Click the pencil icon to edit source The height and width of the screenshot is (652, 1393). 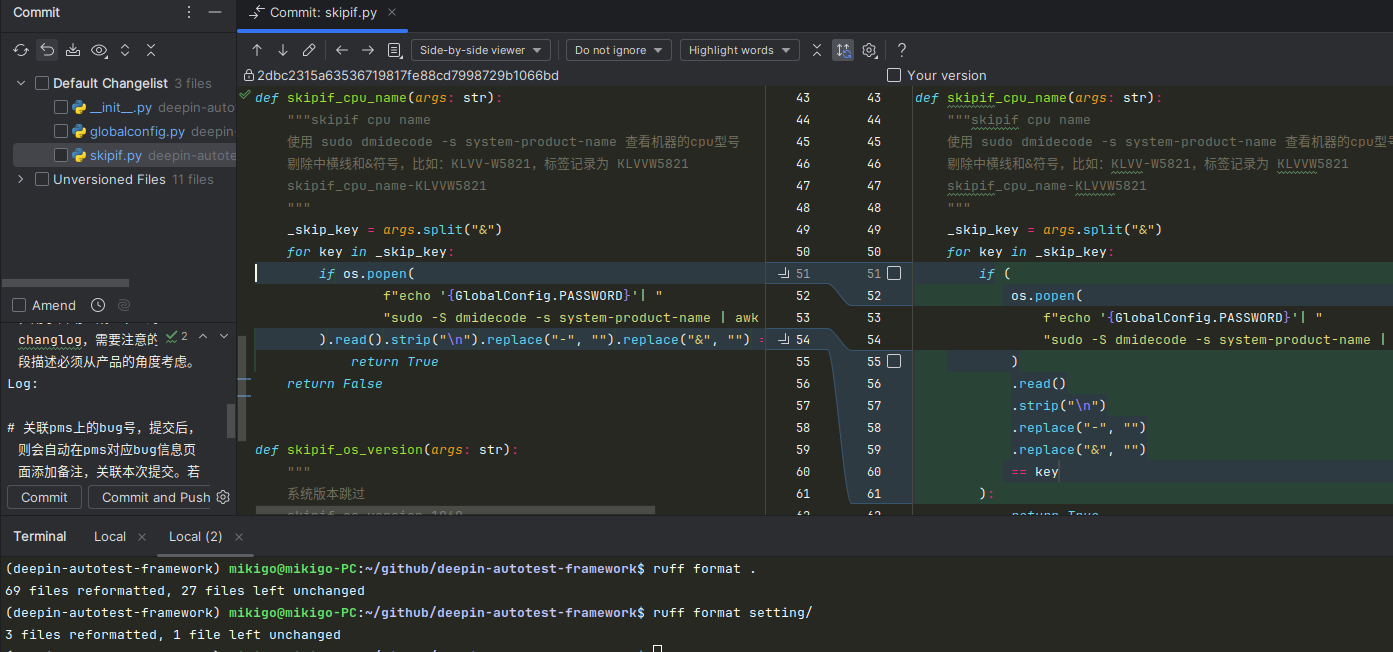pos(309,50)
